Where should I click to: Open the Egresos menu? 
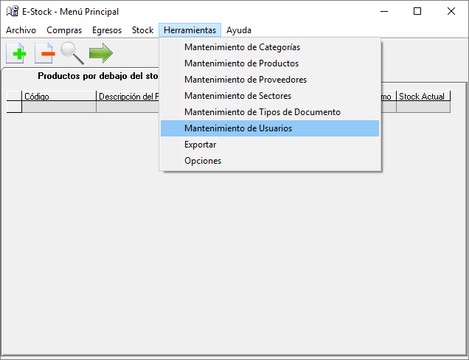[107, 30]
